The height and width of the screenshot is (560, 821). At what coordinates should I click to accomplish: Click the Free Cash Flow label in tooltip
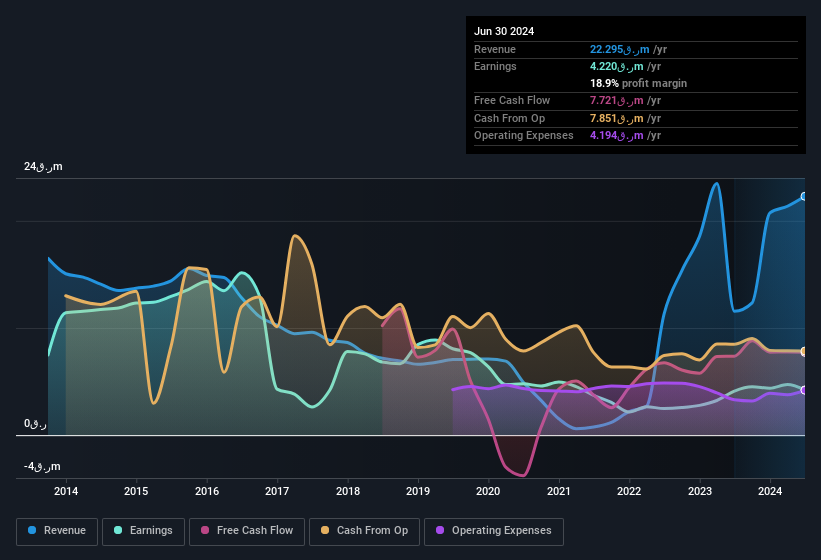click(x=512, y=100)
